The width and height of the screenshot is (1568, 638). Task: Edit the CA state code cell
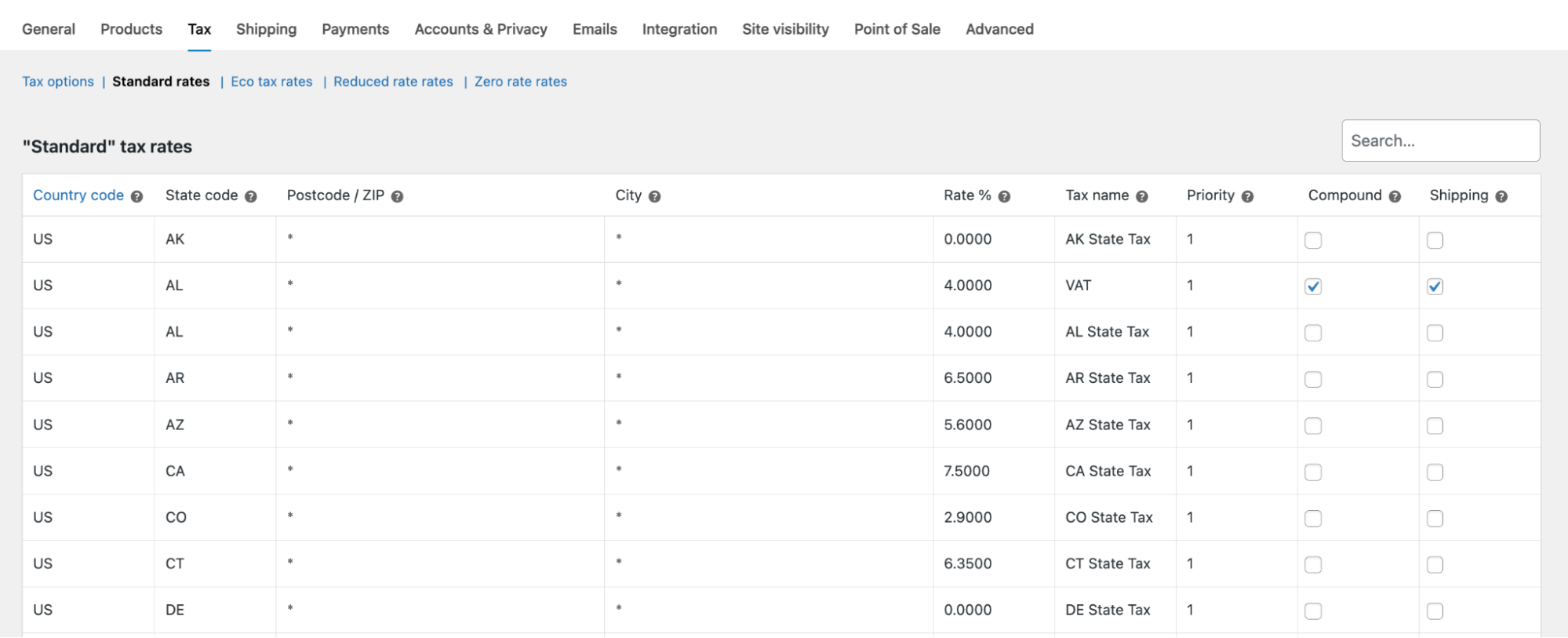pos(215,471)
